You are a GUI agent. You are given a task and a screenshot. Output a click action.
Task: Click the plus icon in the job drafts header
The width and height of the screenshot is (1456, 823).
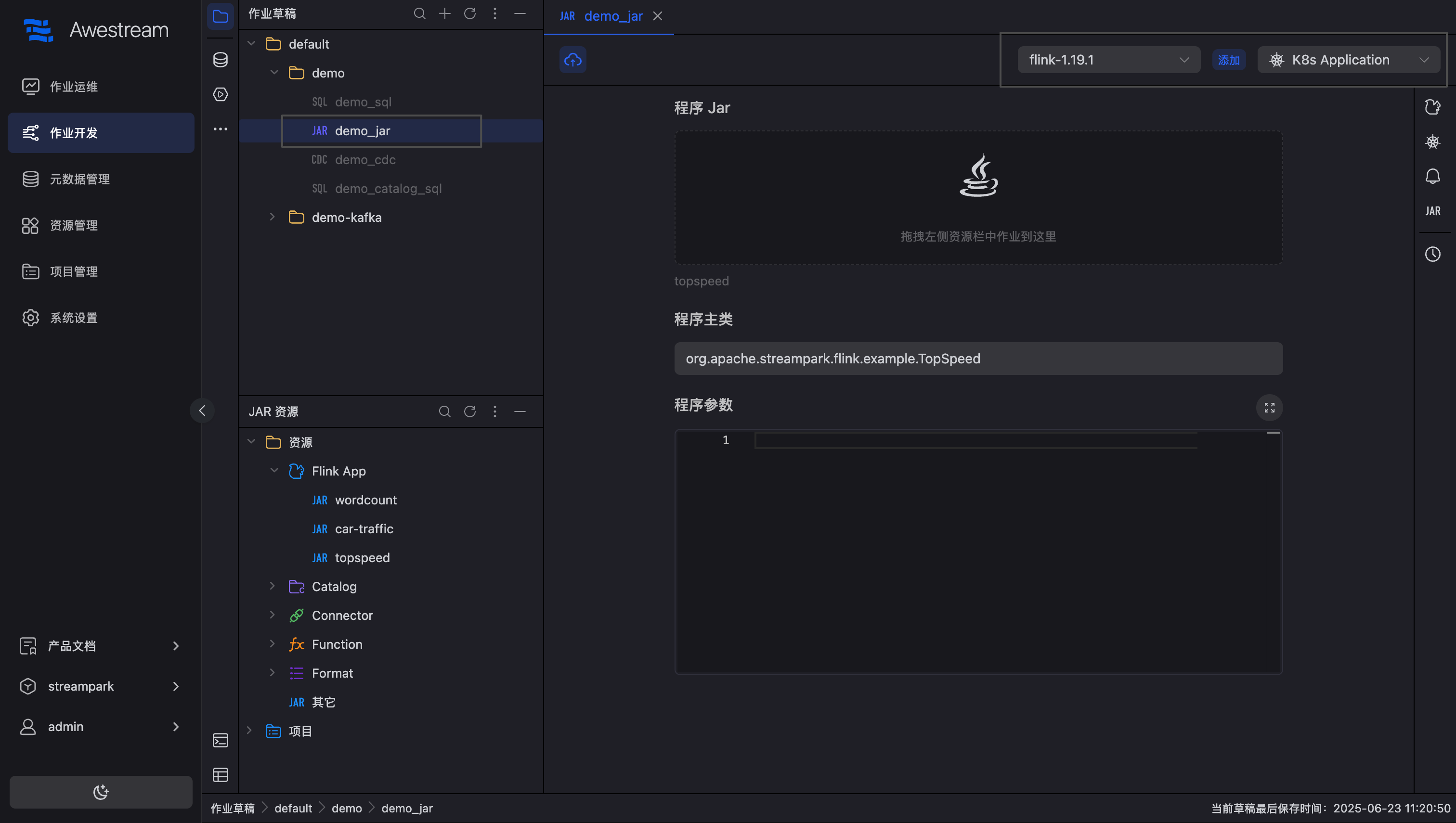(x=444, y=13)
